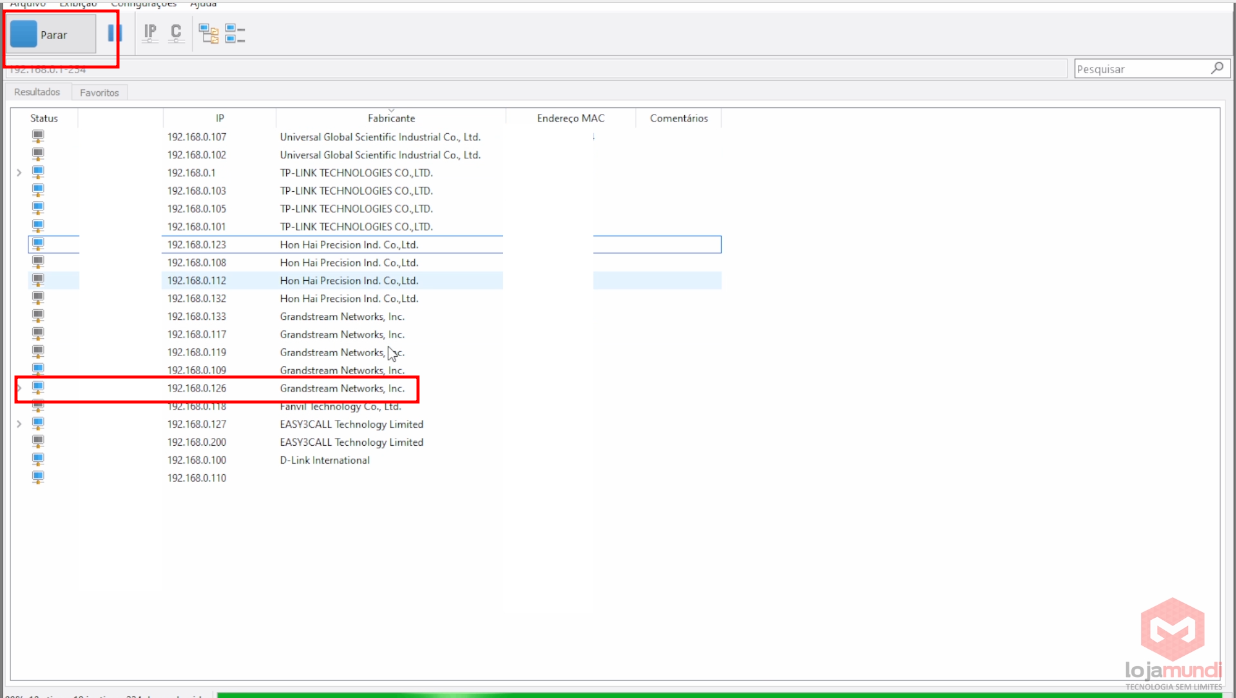Click the device icon for 192.168.0.105
Screen dimensions: 1236x698
tap(38, 209)
